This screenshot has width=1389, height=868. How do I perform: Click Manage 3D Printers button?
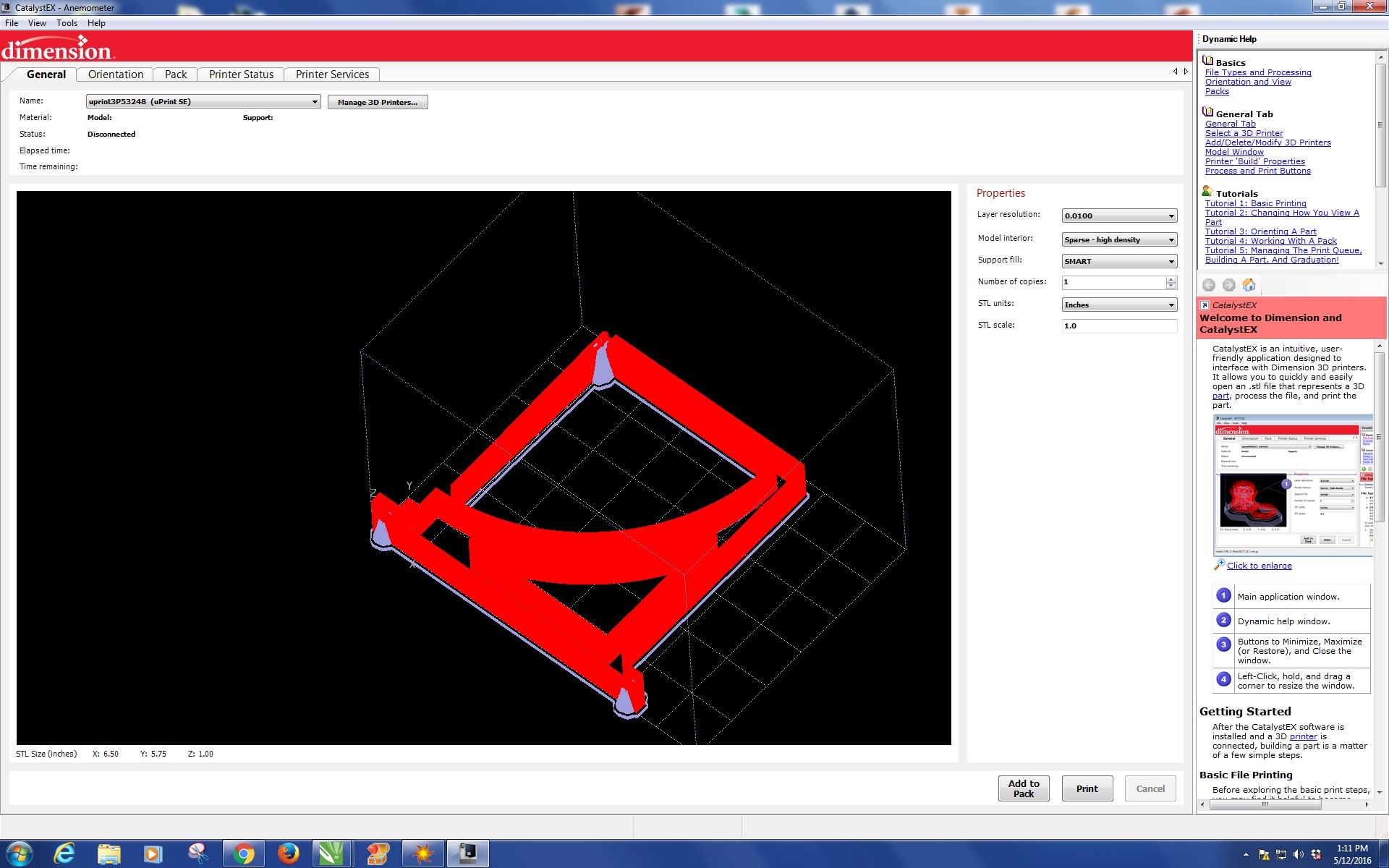(x=378, y=102)
